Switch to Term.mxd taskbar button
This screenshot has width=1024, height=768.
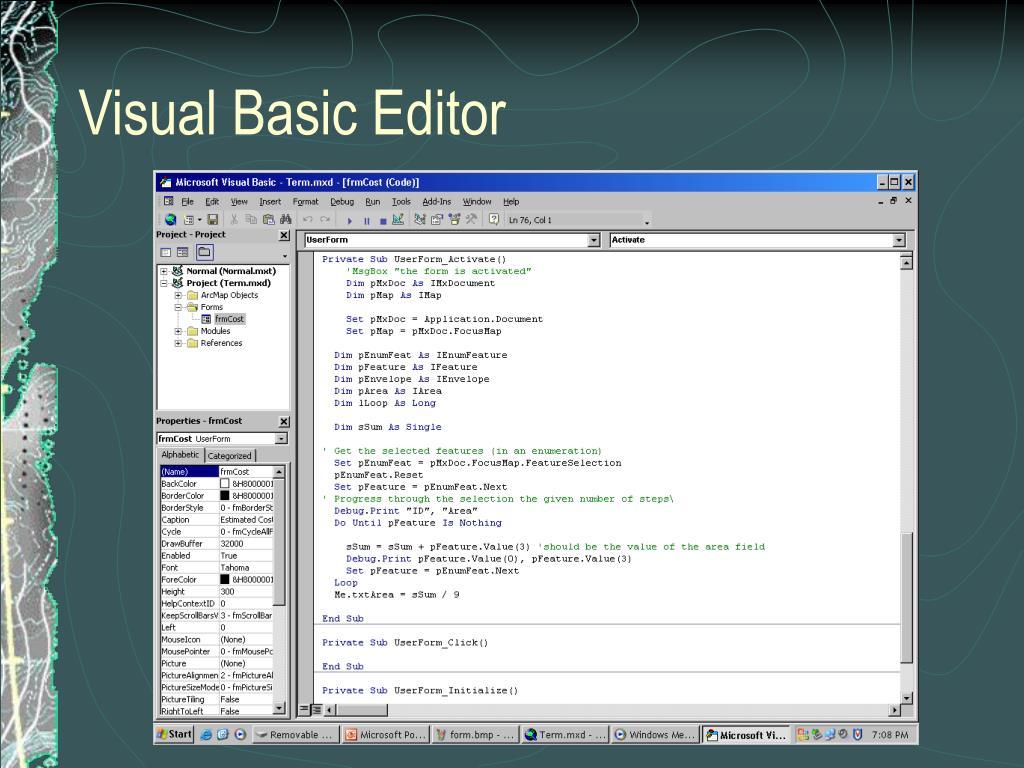[x=566, y=735]
